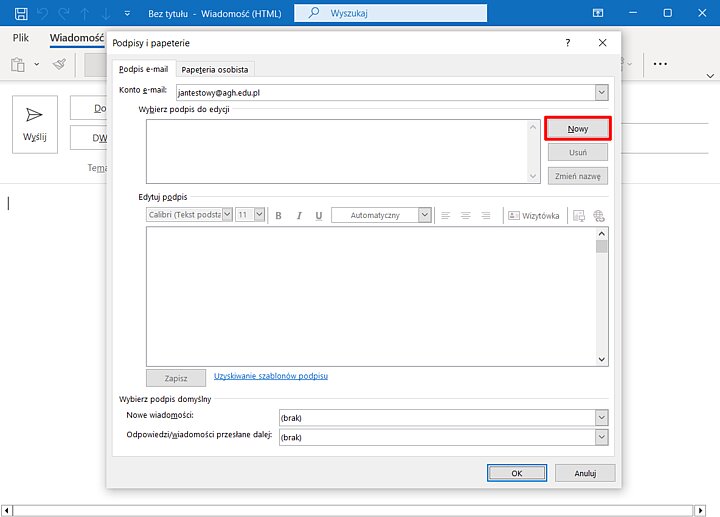Open the Plik menu
Image resolution: width=720 pixels, height=517 pixels.
(21, 38)
